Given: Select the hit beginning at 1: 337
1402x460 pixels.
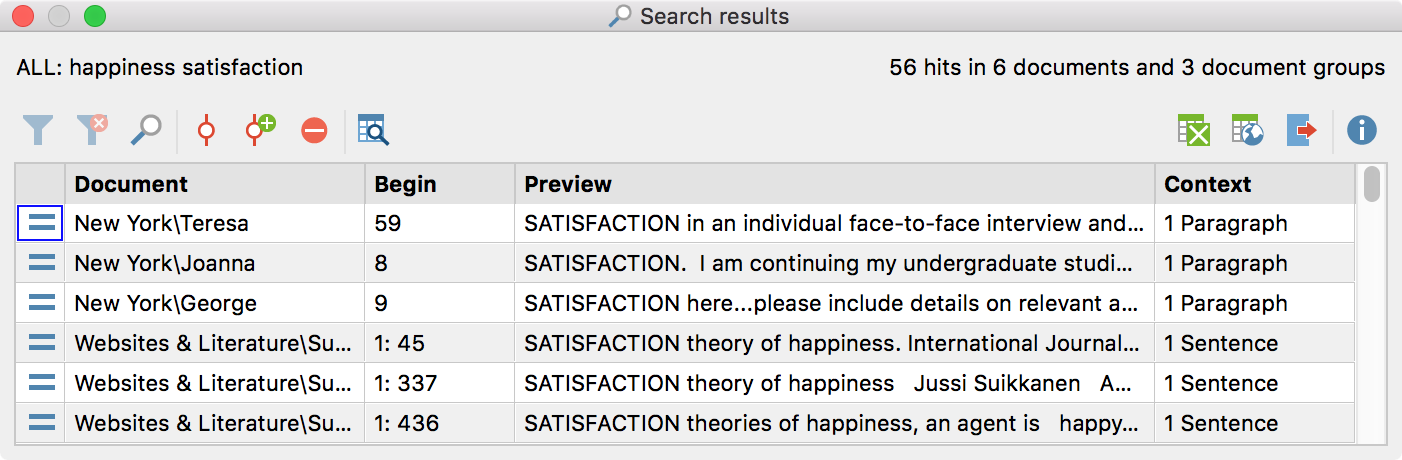Looking at the screenshot, I should [685, 384].
